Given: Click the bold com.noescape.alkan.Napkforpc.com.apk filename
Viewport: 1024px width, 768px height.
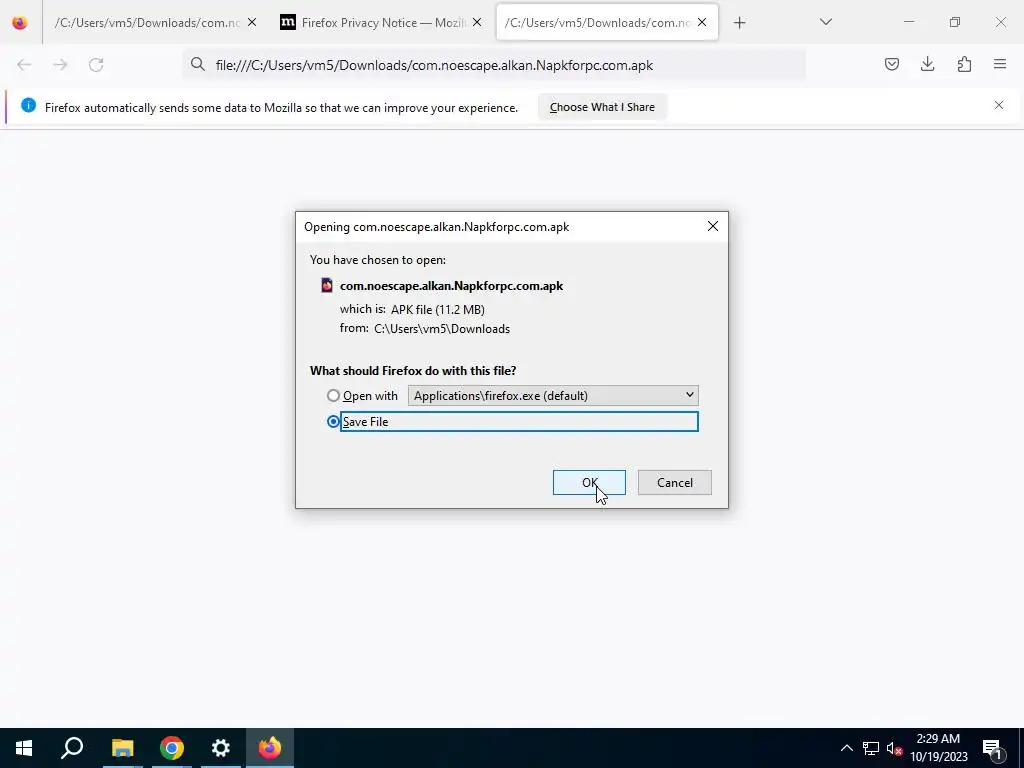Looking at the screenshot, I should click(x=451, y=285).
